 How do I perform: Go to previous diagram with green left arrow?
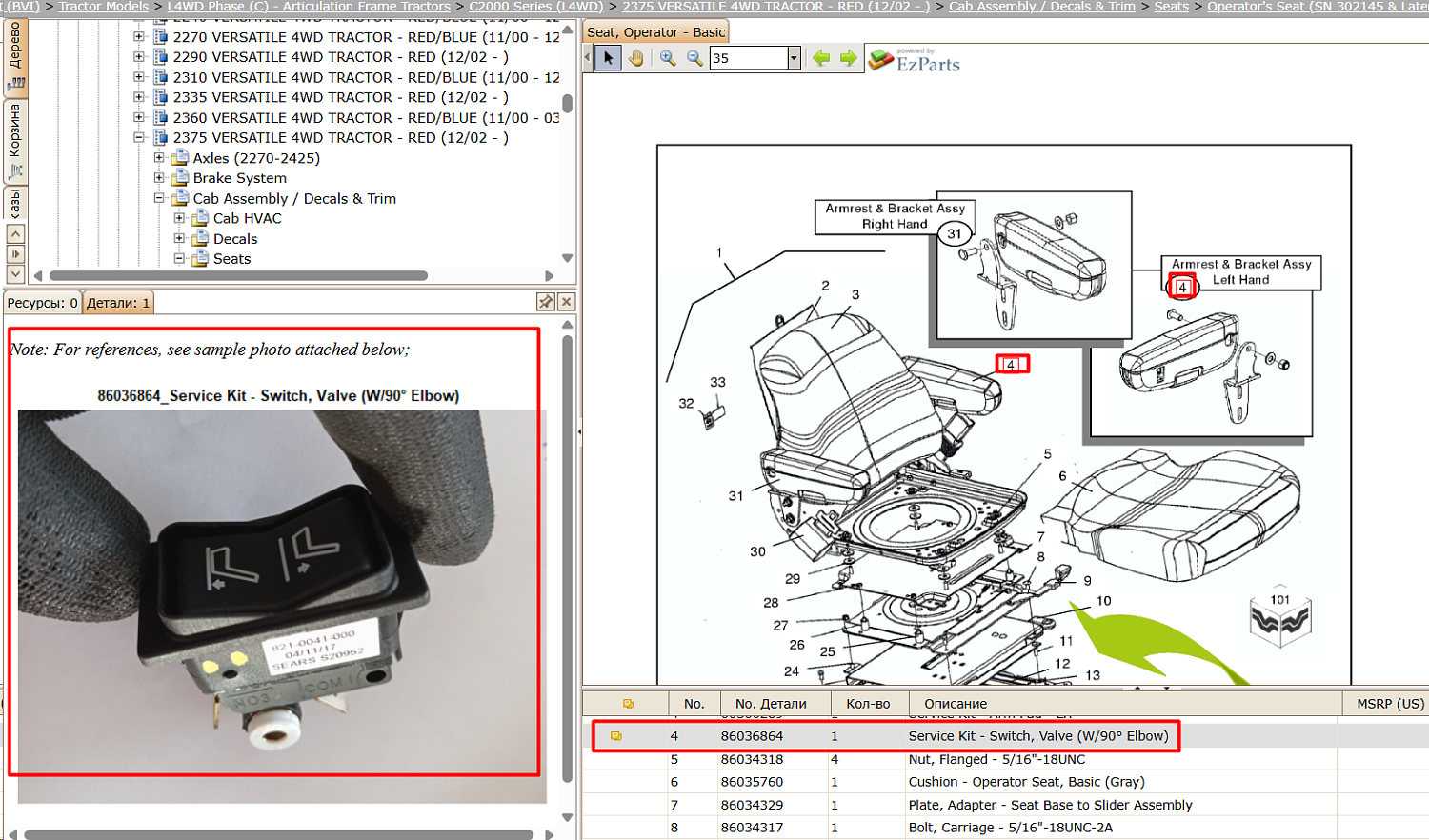point(821,58)
